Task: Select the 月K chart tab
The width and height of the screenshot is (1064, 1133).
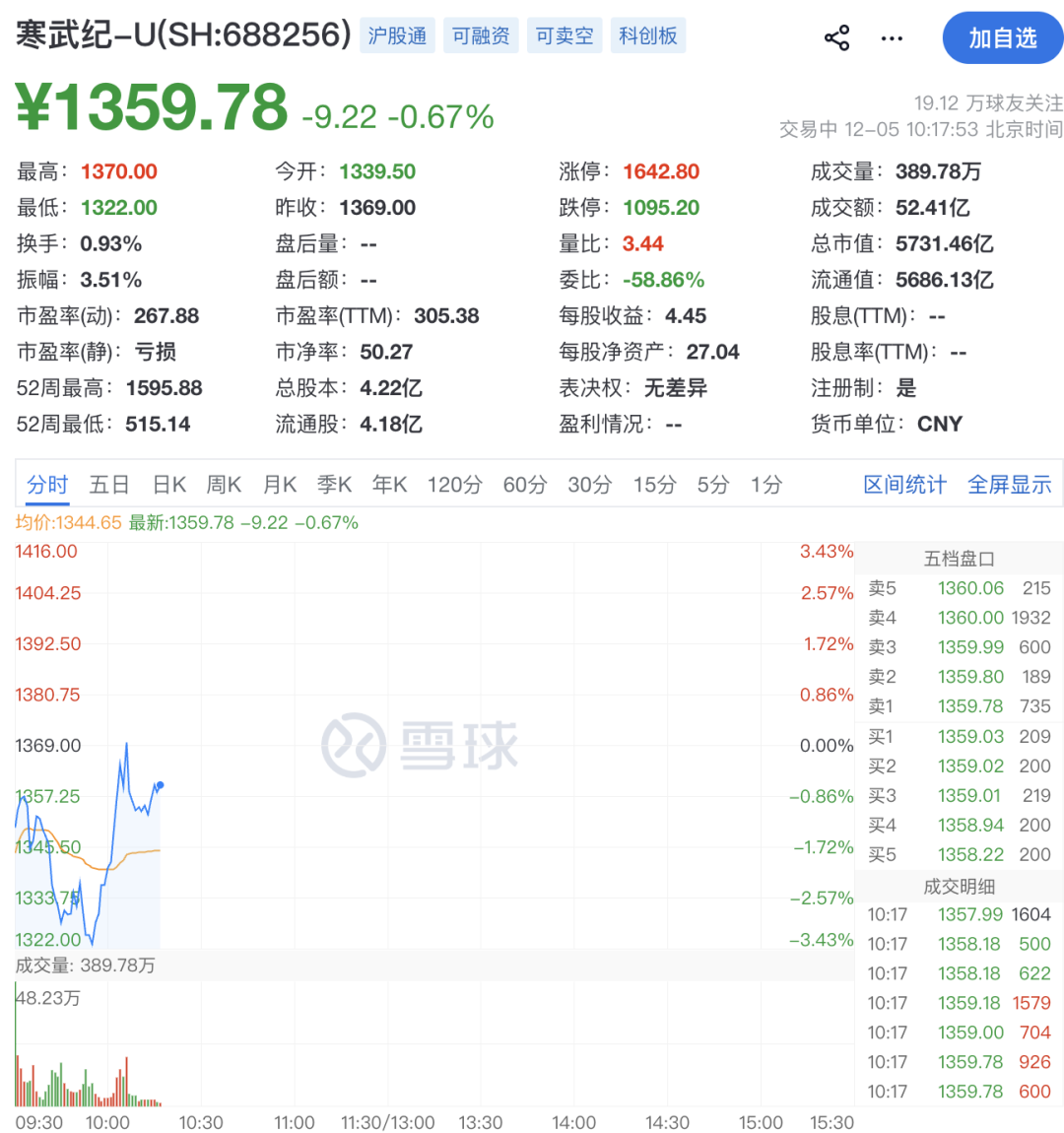Action: [x=280, y=485]
